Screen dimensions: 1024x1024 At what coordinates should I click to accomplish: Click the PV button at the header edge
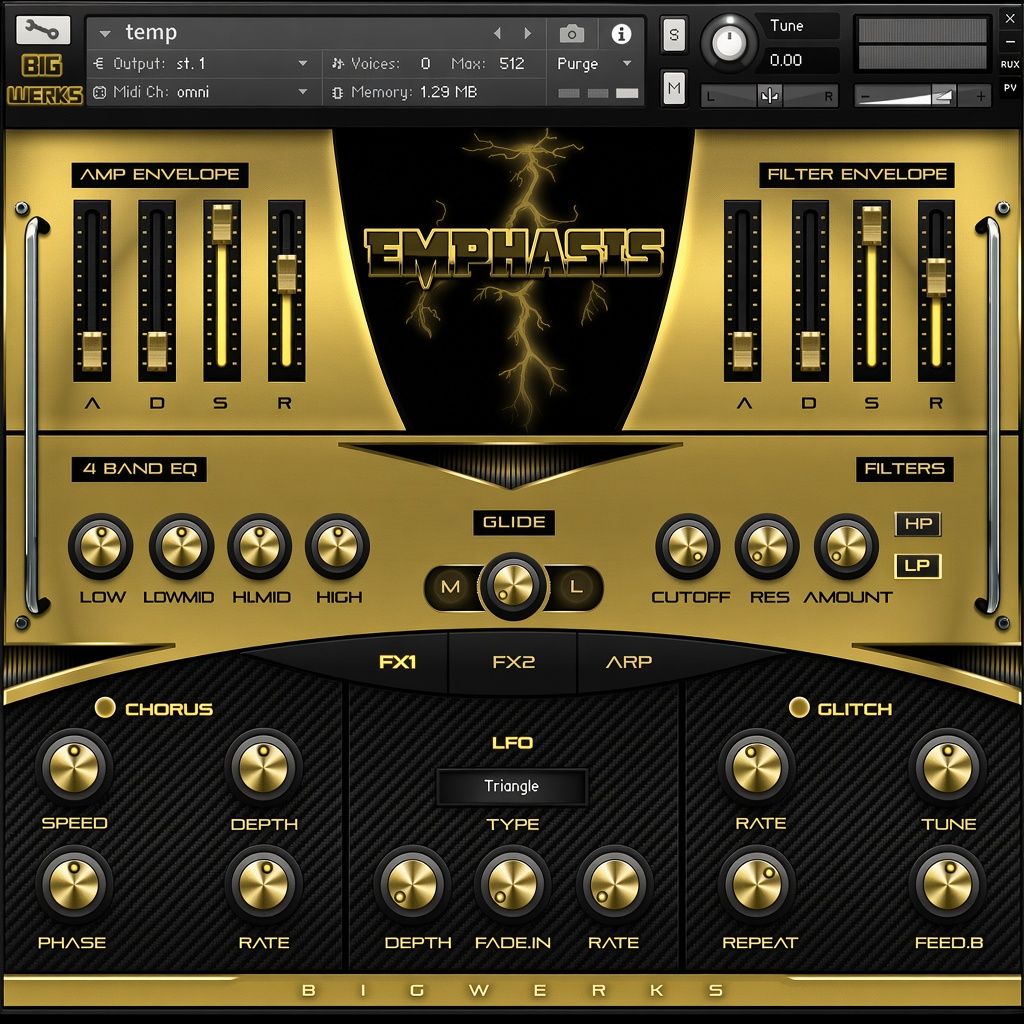tap(1010, 87)
